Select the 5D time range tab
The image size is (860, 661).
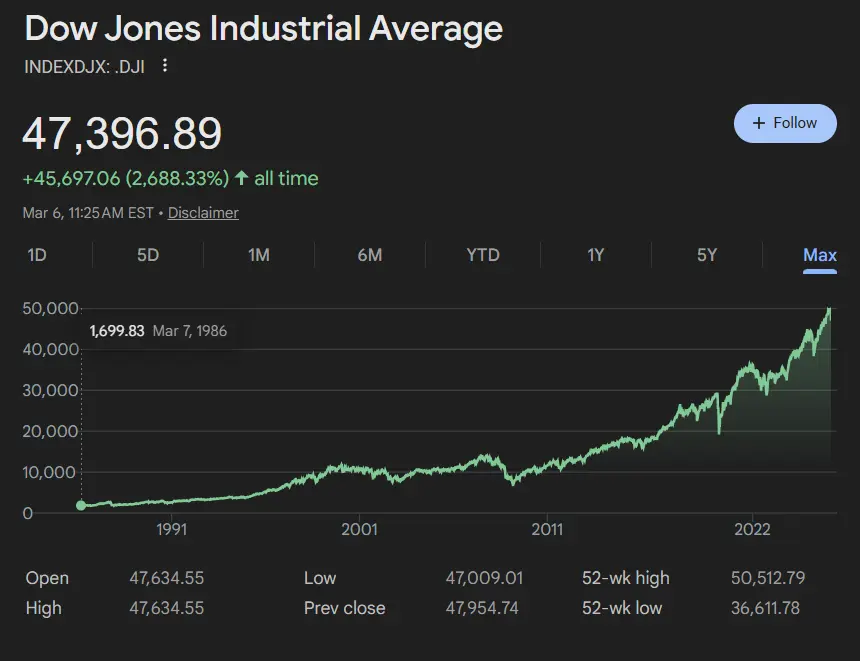coord(148,255)
